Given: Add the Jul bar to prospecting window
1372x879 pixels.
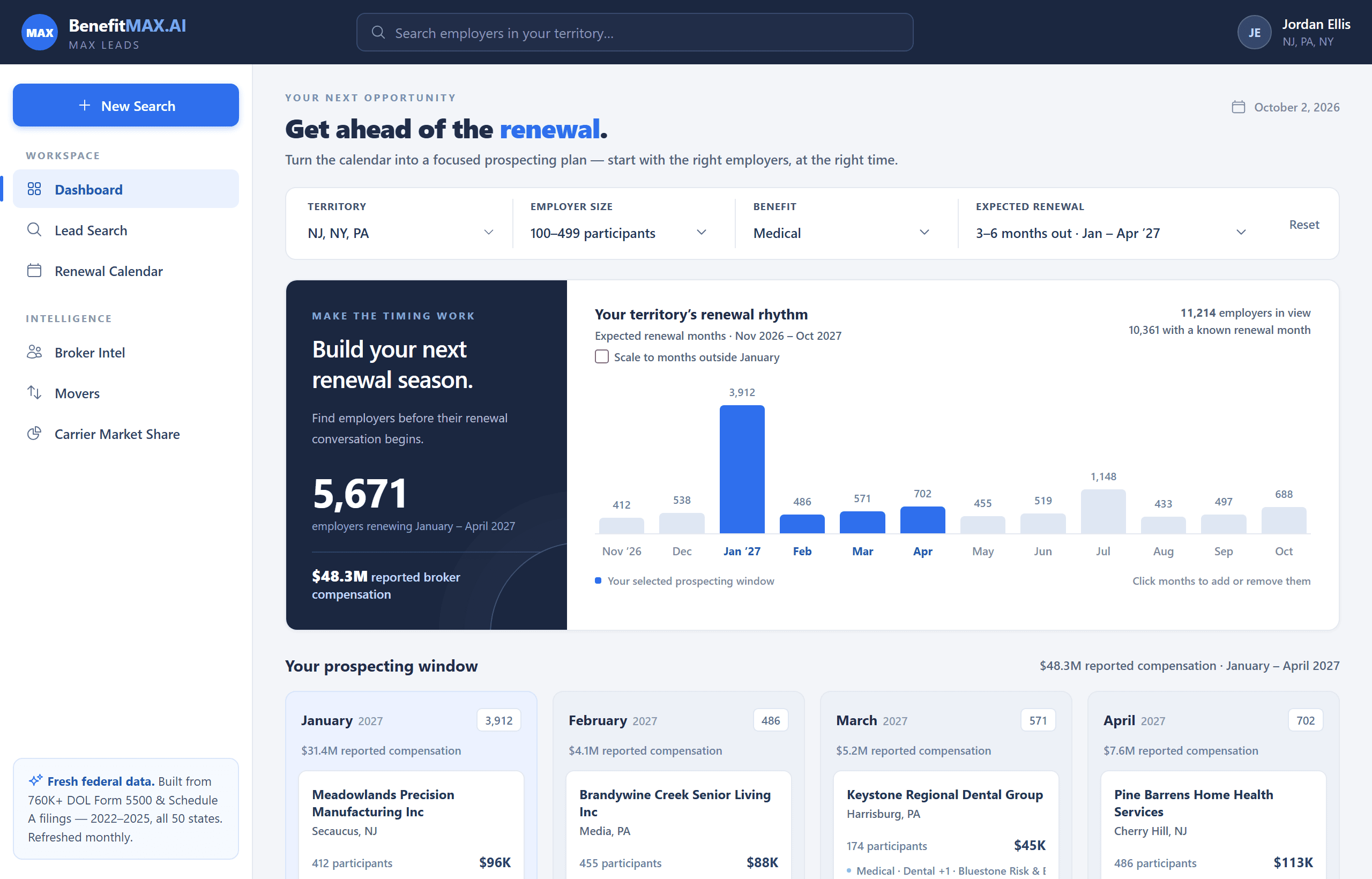Looking at the screenshot, I should tap(1102, 511).
